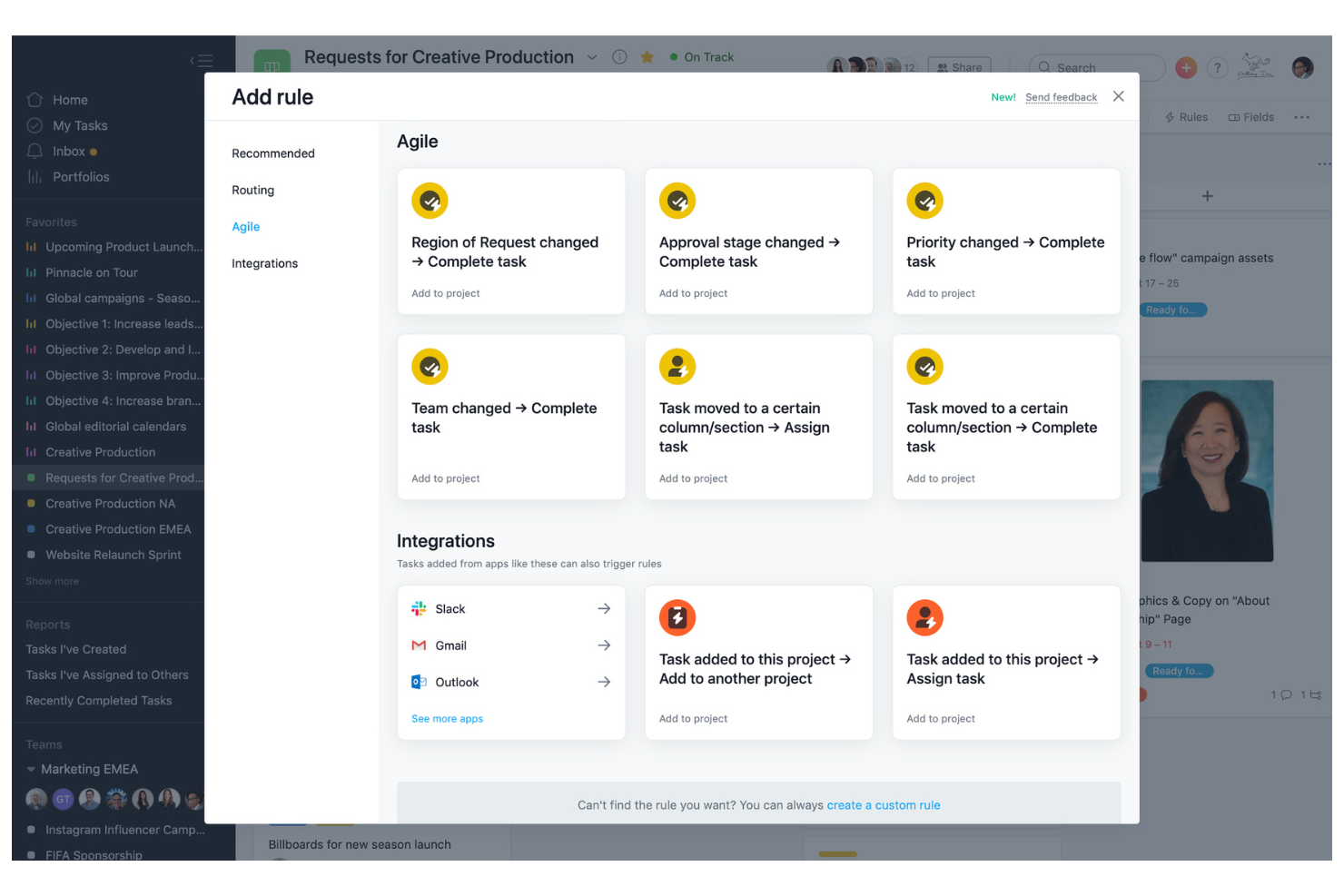Open the Inbox bell icon

[35, 151]
